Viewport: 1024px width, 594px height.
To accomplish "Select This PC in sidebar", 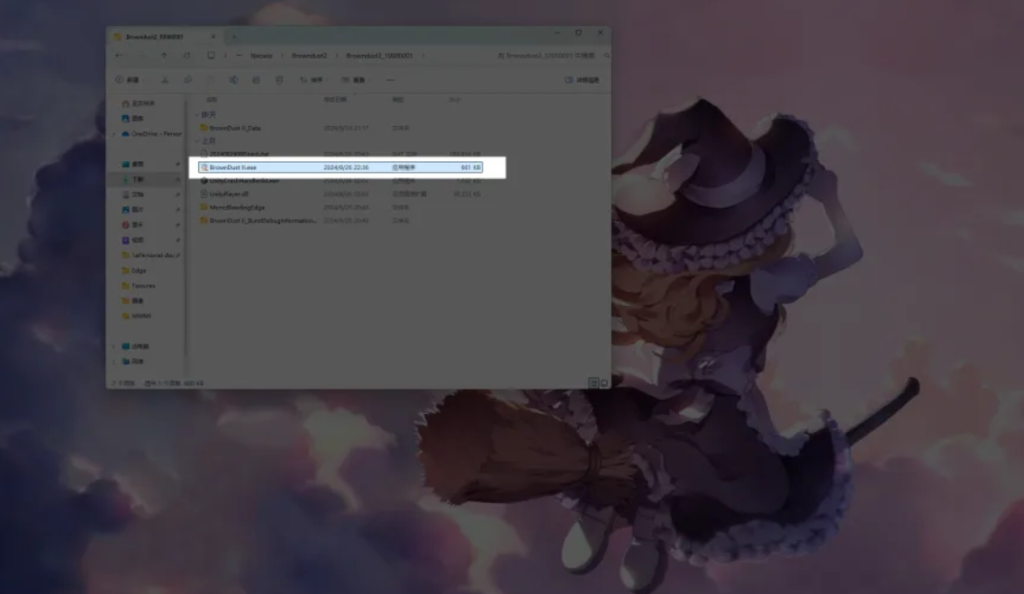I will pyautogui.click(x=135, y=347).
